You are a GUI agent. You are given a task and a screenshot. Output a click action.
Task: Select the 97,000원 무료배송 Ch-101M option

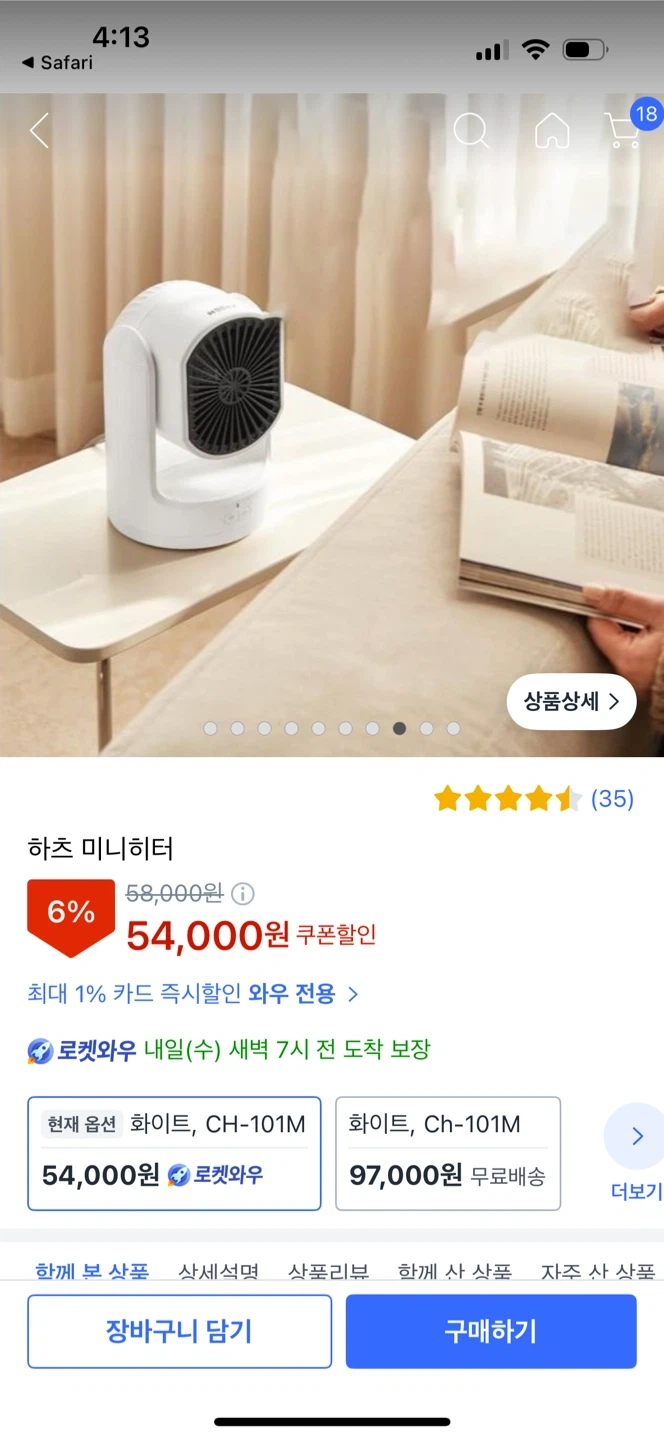click(x=448, y=1153)
